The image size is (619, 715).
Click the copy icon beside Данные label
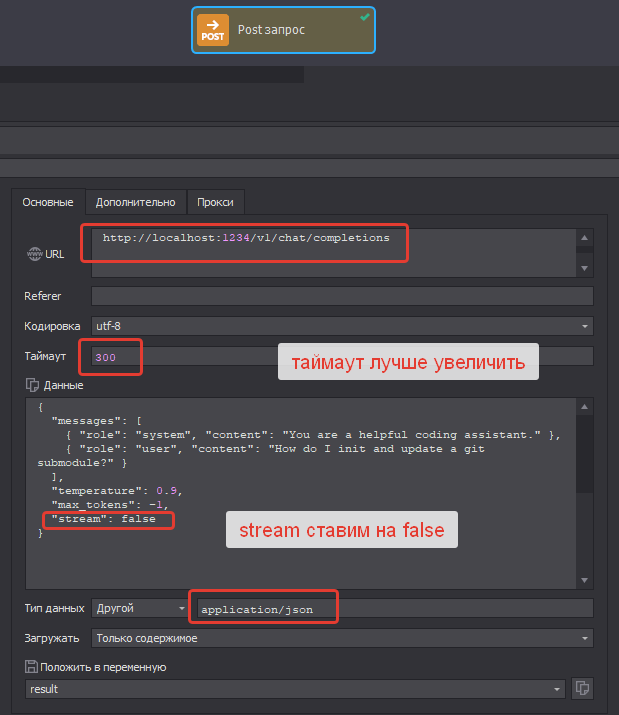pyautogui.click(x=31, y=385)
